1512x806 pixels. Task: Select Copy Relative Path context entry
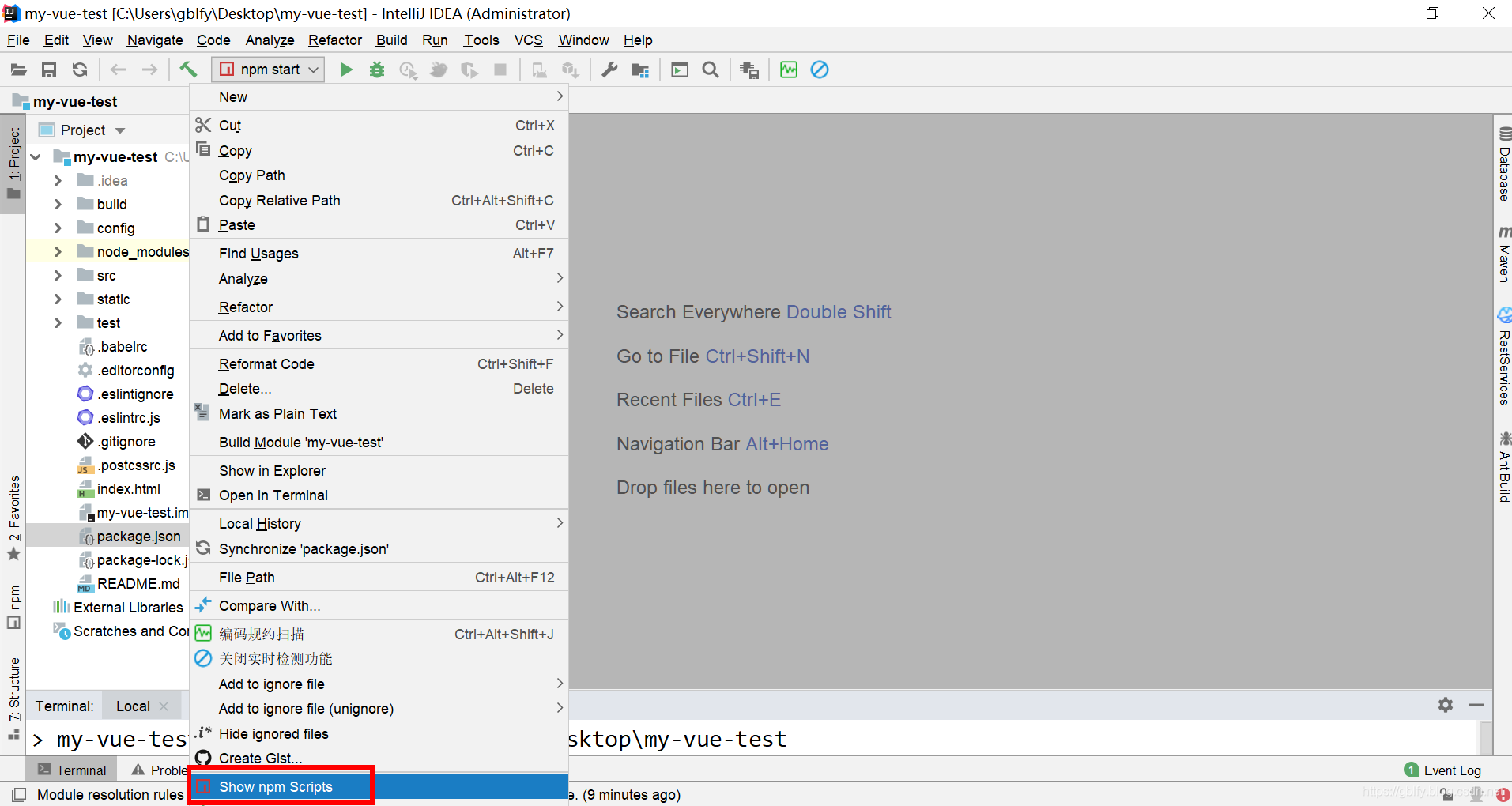click(379, 201)
